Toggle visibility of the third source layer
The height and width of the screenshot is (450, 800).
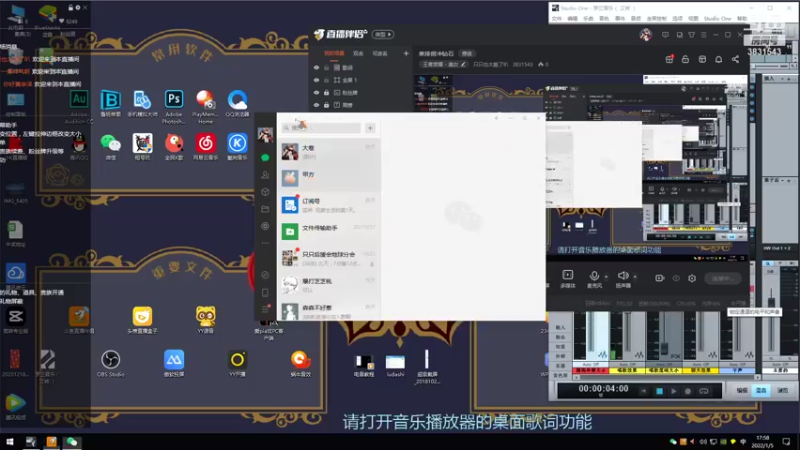tap(316, 92)
